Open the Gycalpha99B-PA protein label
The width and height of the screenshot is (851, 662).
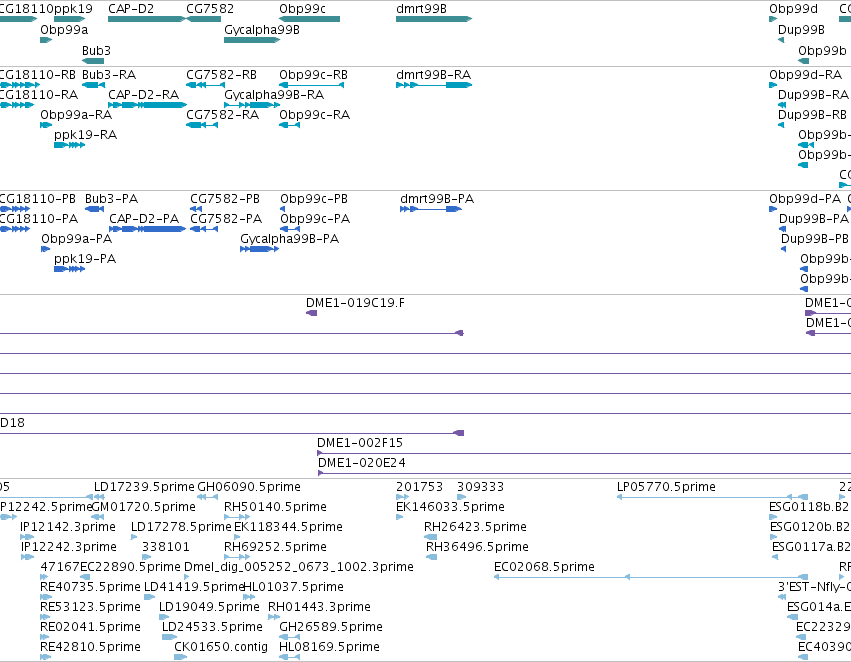coord(289,239)
